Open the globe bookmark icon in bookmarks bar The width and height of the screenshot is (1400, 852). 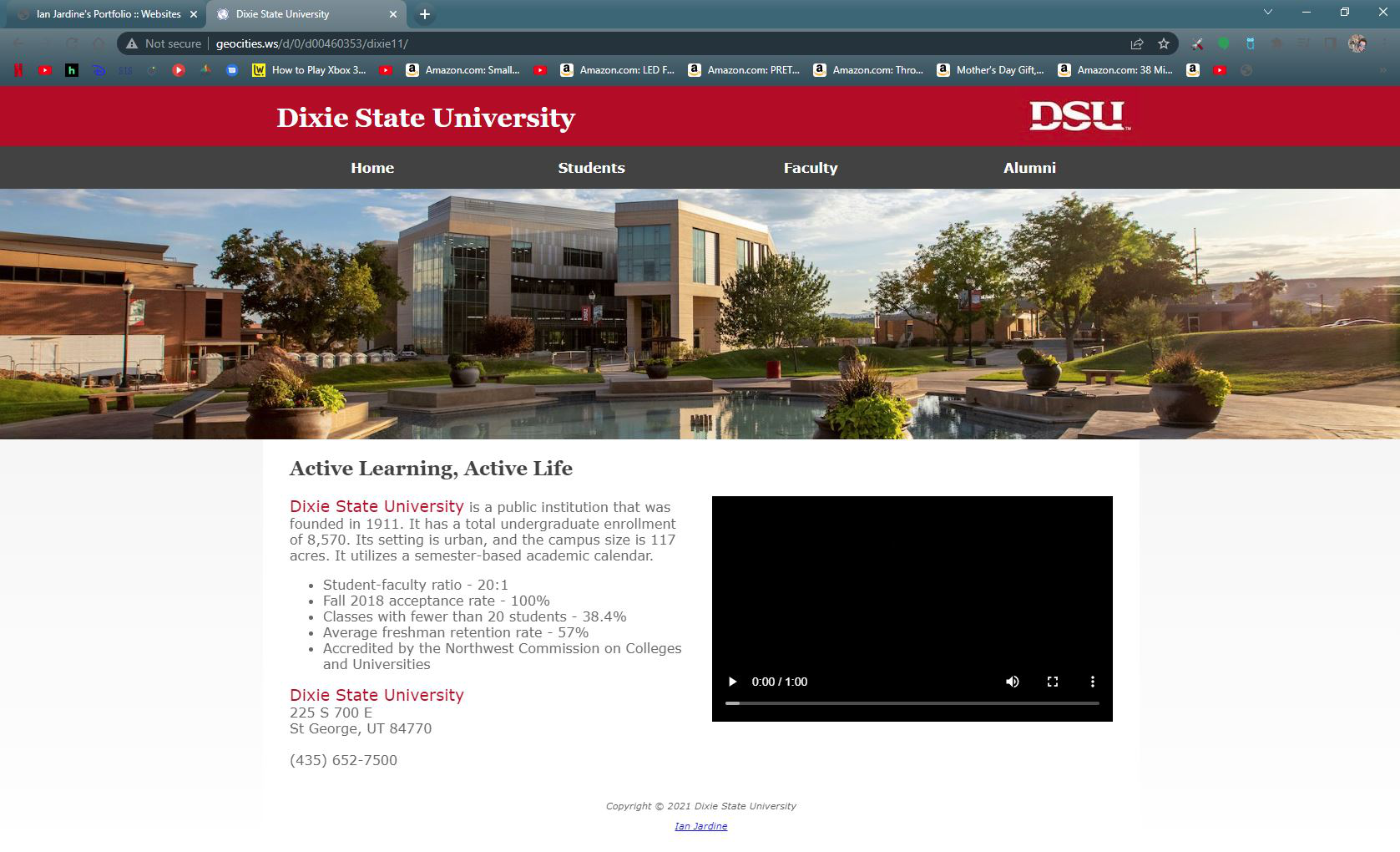click(x=1246, y=70)
